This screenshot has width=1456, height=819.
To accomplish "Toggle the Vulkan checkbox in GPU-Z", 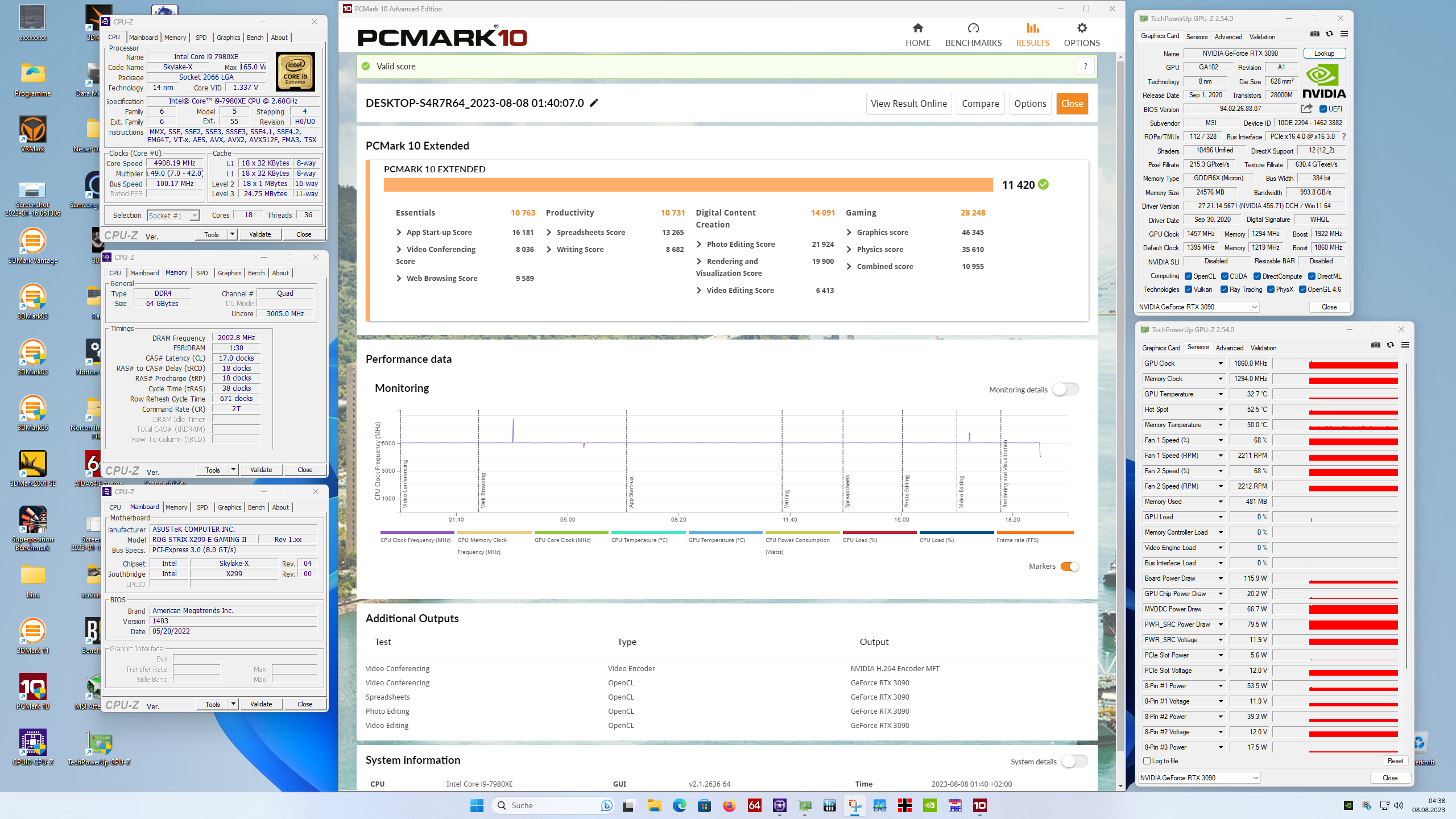I will [x=1188, y=289].
